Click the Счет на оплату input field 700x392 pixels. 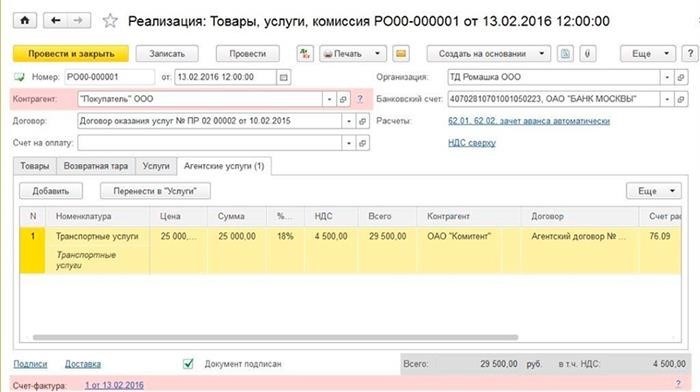tap(210, 143)
